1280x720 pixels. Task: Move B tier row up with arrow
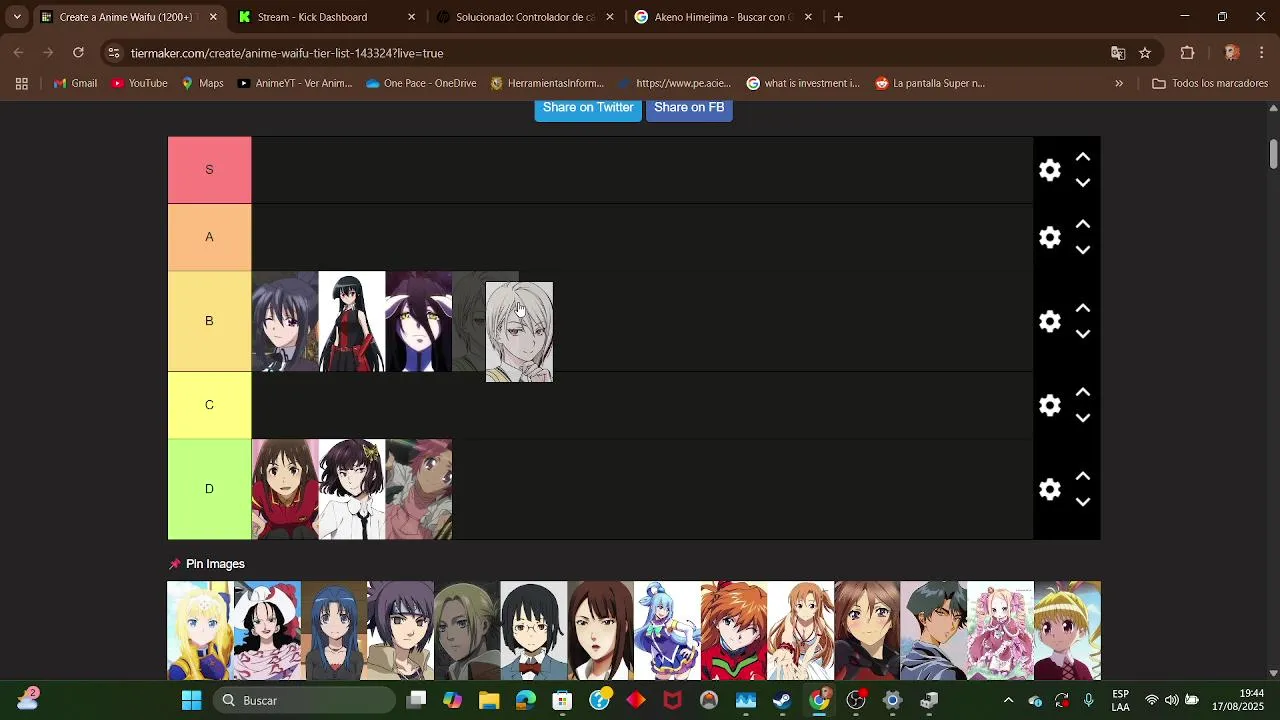(1083, 308)
